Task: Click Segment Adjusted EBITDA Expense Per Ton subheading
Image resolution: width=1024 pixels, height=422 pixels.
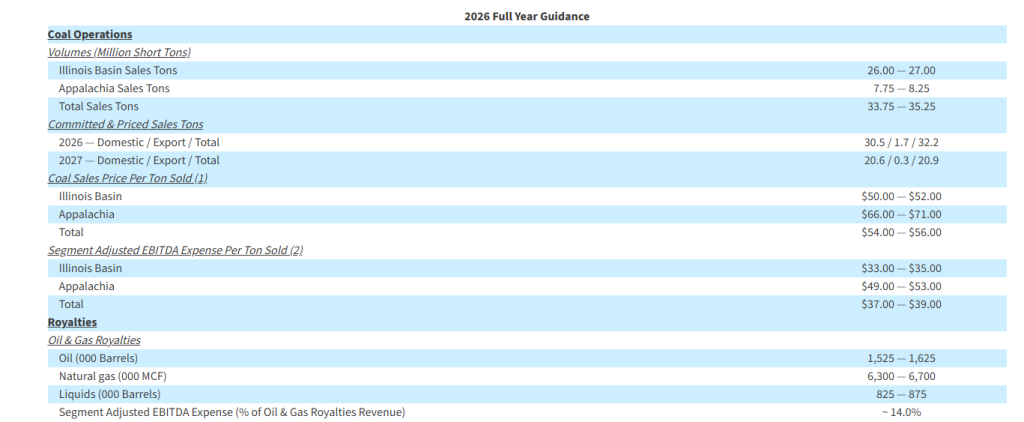Action: (175, 250)
